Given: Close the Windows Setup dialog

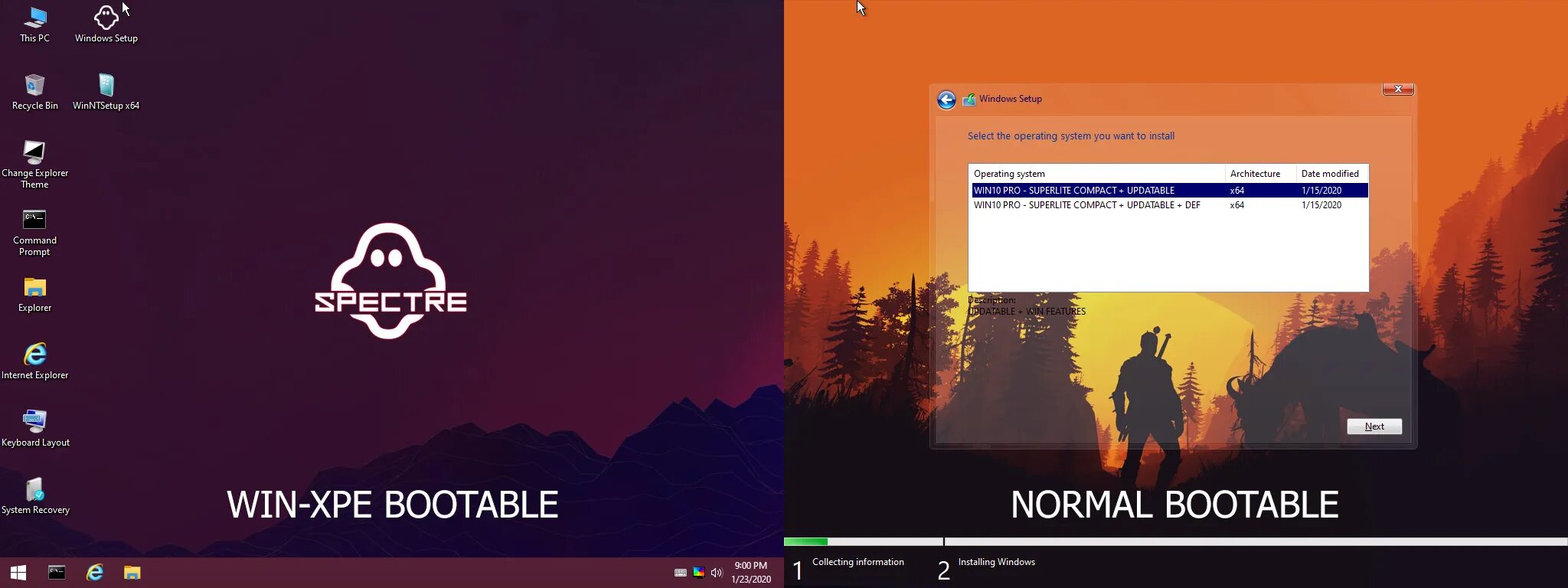Looking at the screenshot, I should pos(1398,89).
